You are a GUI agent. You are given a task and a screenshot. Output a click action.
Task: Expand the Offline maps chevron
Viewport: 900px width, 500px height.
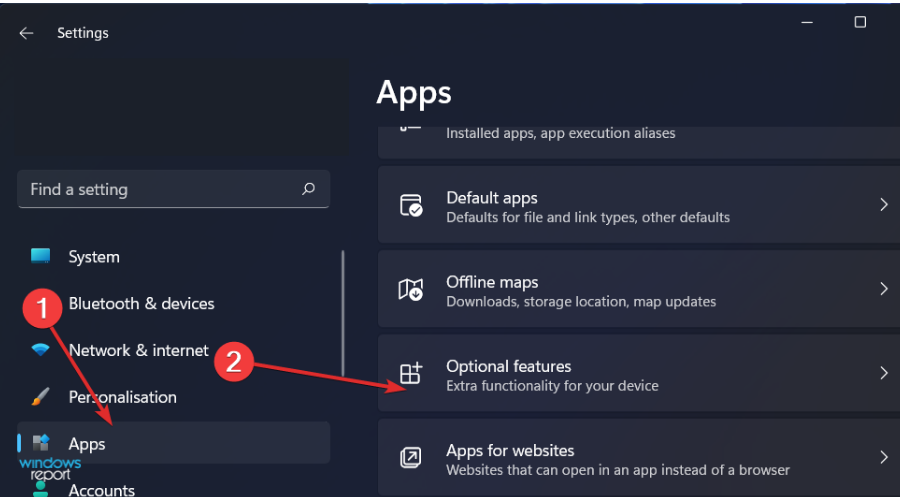point(883,289)
